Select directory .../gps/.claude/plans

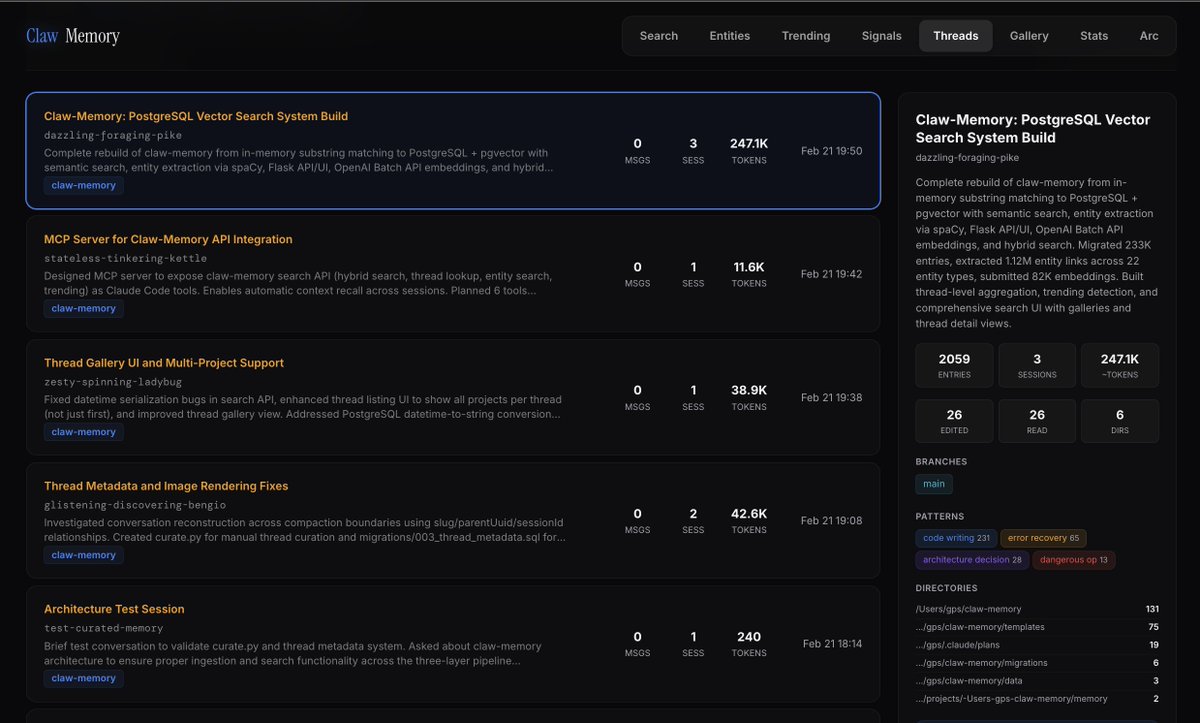coord(1037,645)
